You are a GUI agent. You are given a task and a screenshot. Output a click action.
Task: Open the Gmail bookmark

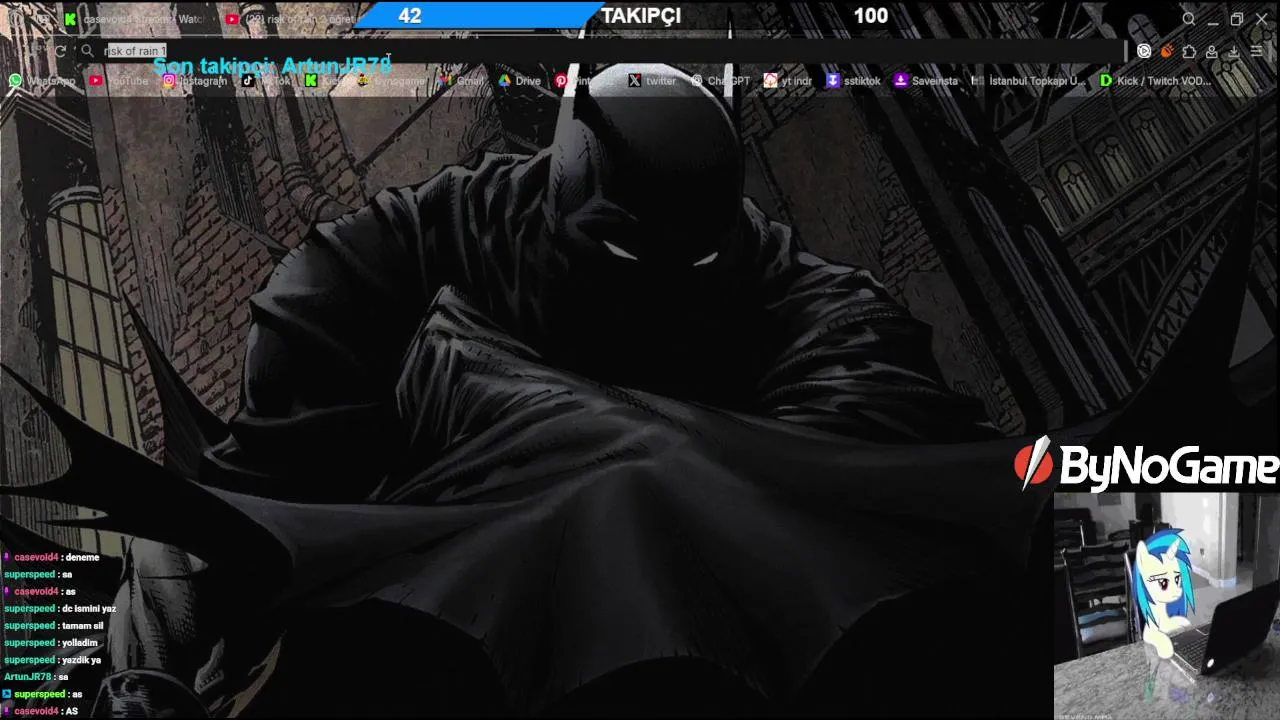(461, 81)
